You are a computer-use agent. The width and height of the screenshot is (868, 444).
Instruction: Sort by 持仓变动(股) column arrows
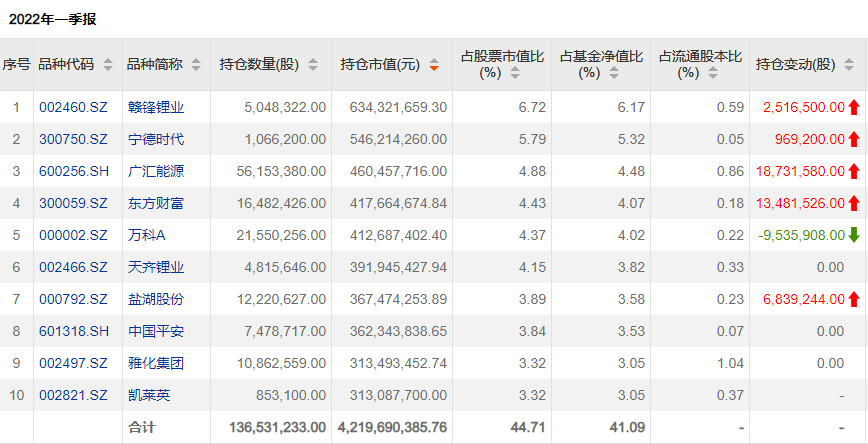pos(849,65)
